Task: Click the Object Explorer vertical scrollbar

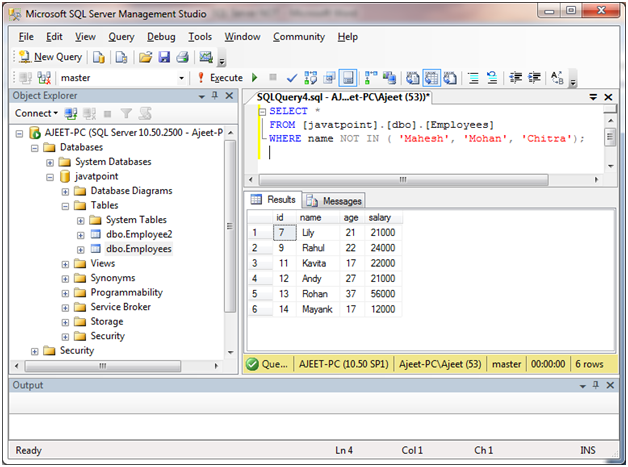Action: 229,225
